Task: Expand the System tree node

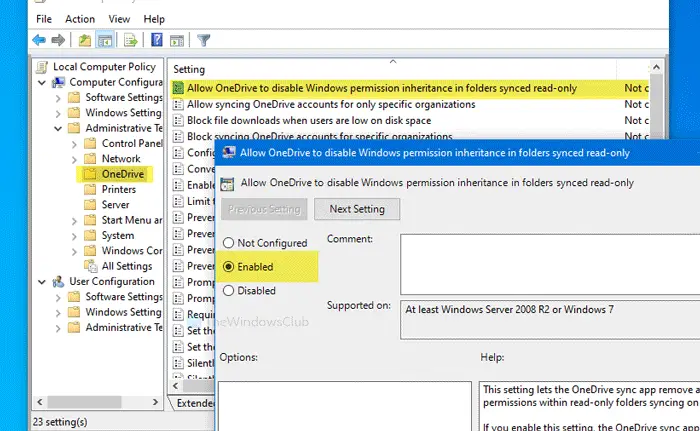Action: click(74, 236)
